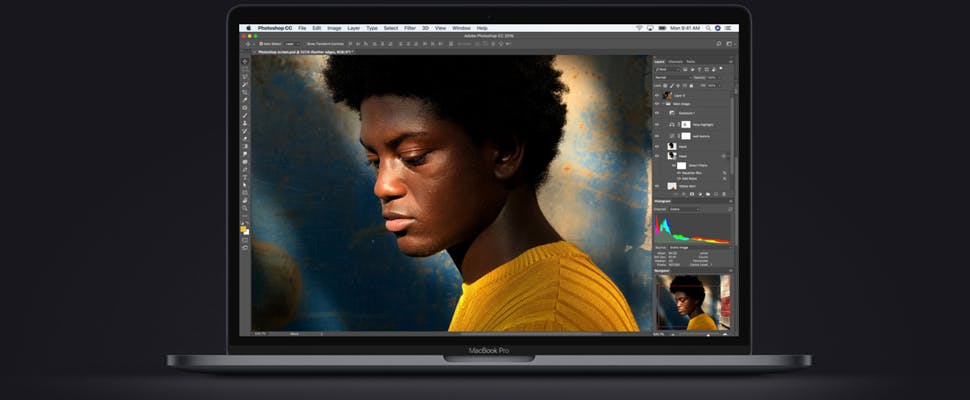Hide the Layer 5 layer eye icon
The width and height of the screenshot is (970, 400).
click(x=657, y=96)
